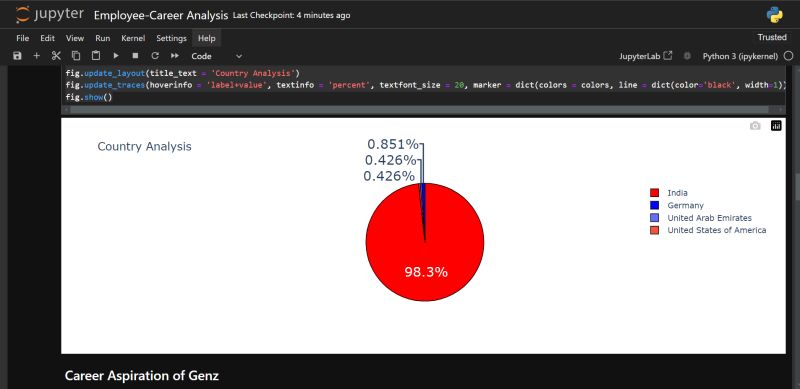Run the selected cell with the play icon

116,56
